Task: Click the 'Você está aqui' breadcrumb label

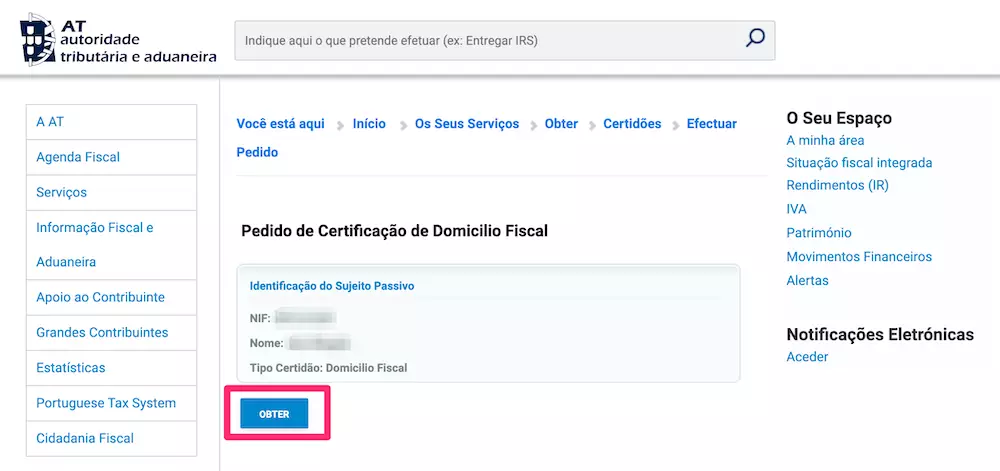Action: 281,124
